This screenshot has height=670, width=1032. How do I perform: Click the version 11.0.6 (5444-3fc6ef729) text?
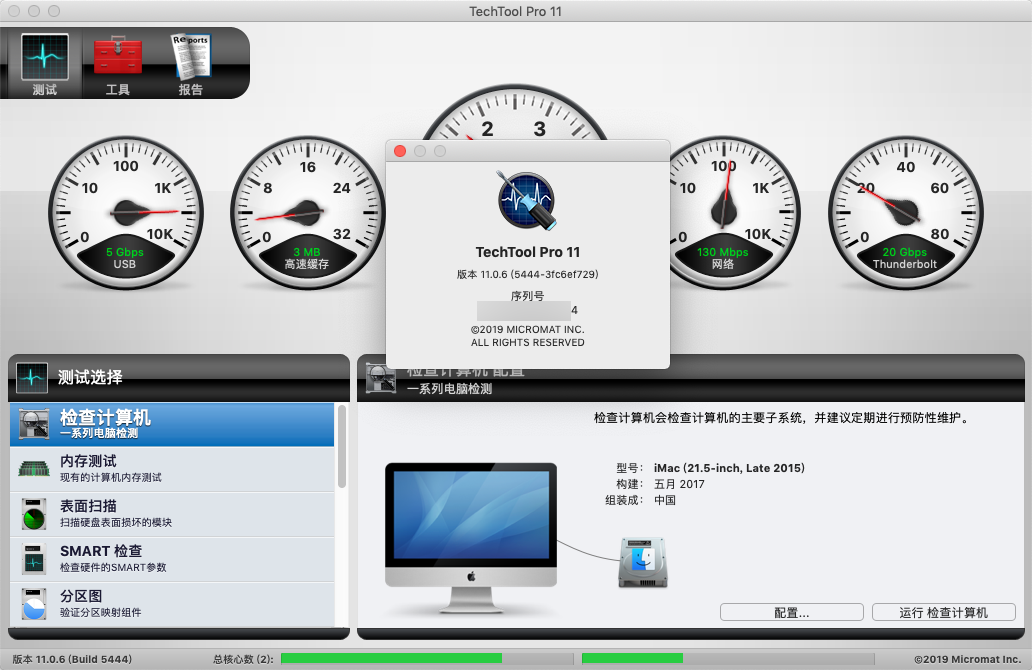(527, 274)
